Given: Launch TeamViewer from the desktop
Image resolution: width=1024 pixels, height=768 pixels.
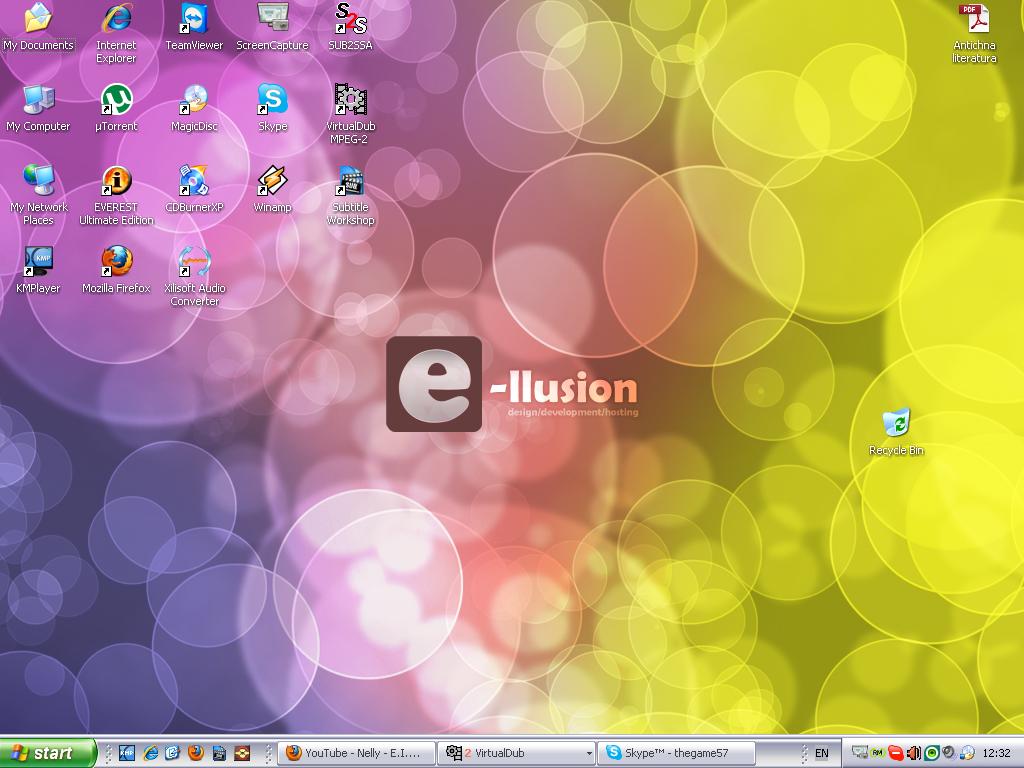Looking at the screenshot, I should (x=194, y=19).
